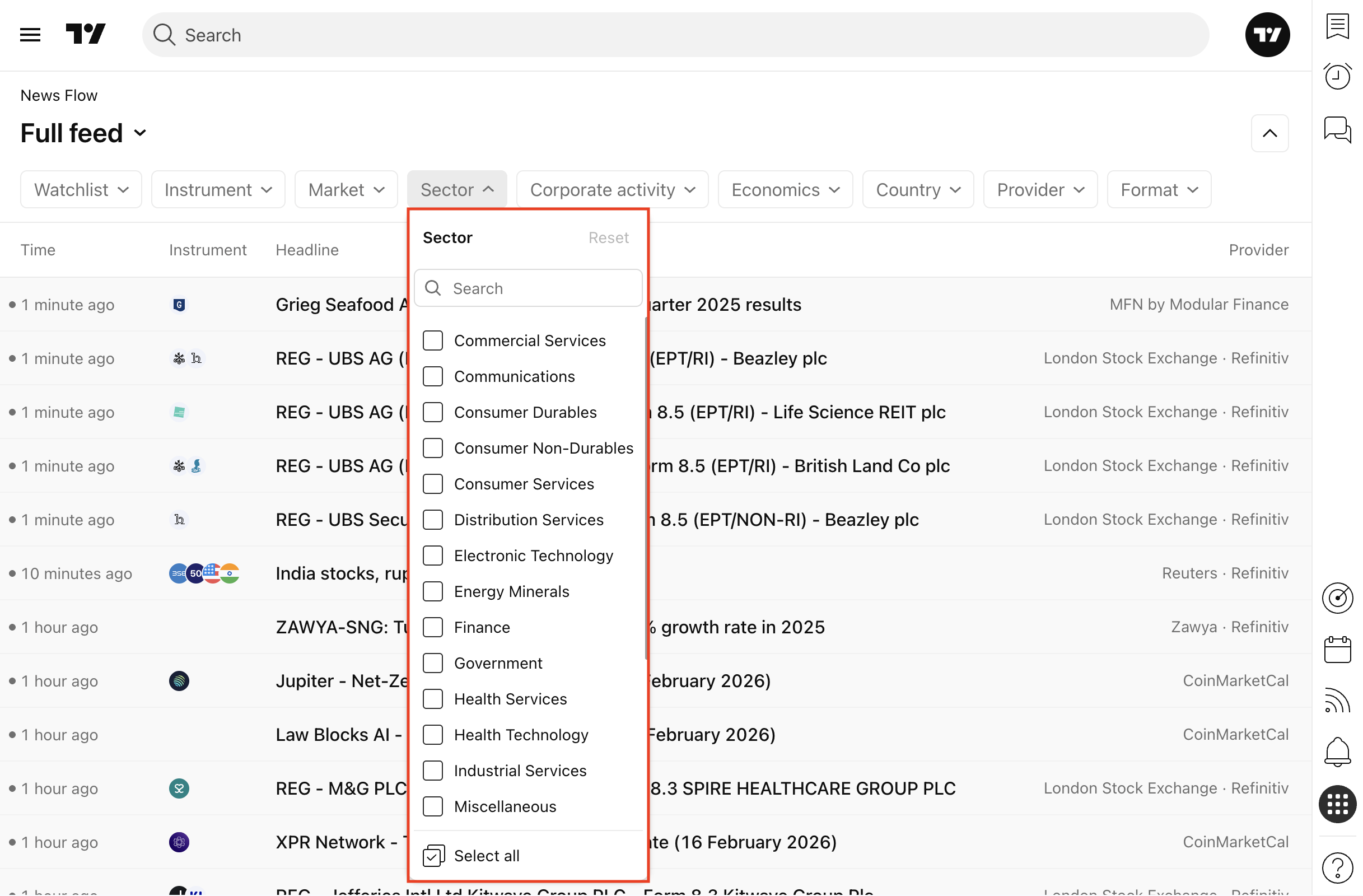Open the Corporate activity filter dropdown
The image size is (1363, 896).
coord(612,189)
